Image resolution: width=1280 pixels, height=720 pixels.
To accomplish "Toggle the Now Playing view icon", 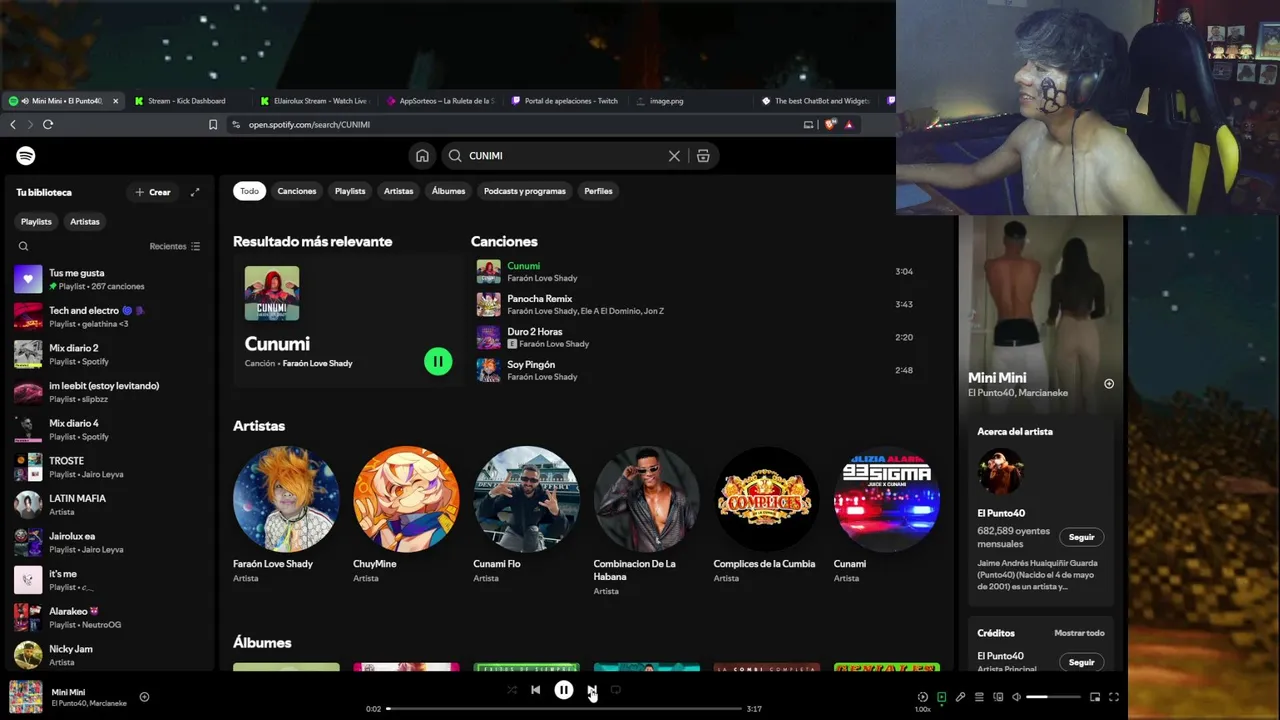I will pos(941,697).
